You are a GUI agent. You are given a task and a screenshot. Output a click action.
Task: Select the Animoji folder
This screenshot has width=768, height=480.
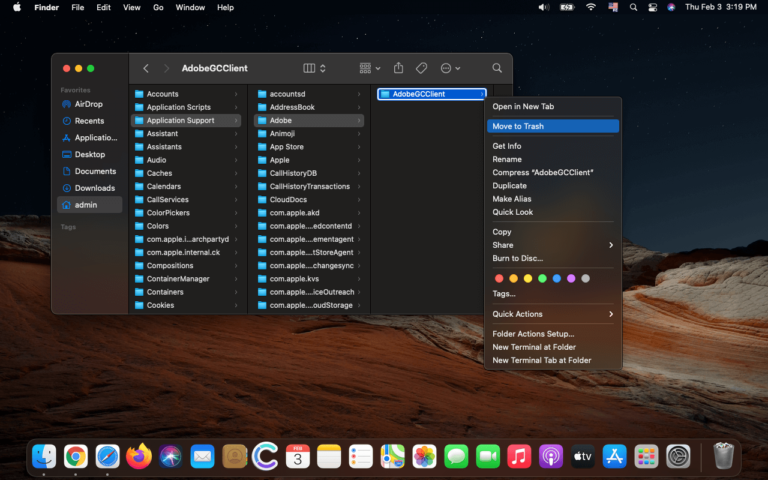coord(309,133)
